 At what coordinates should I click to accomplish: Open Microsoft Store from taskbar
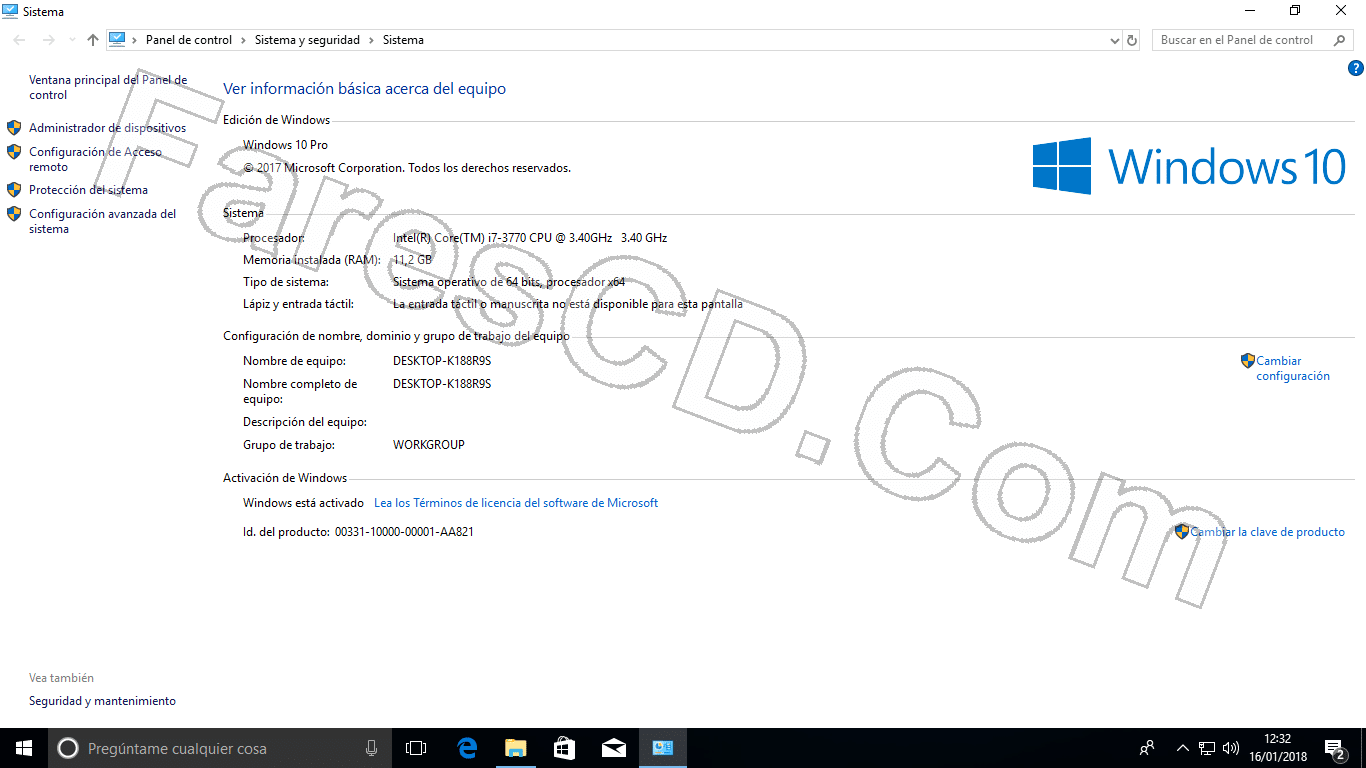click(564, 748)
